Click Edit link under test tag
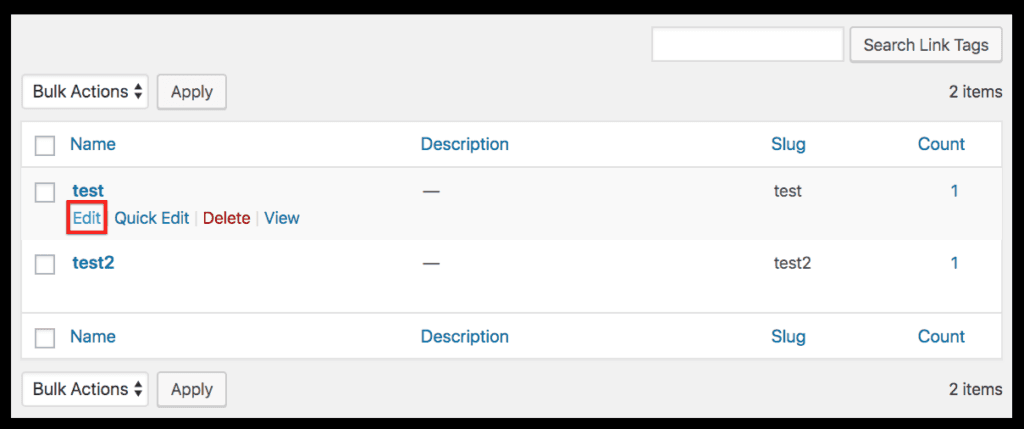 87,218
